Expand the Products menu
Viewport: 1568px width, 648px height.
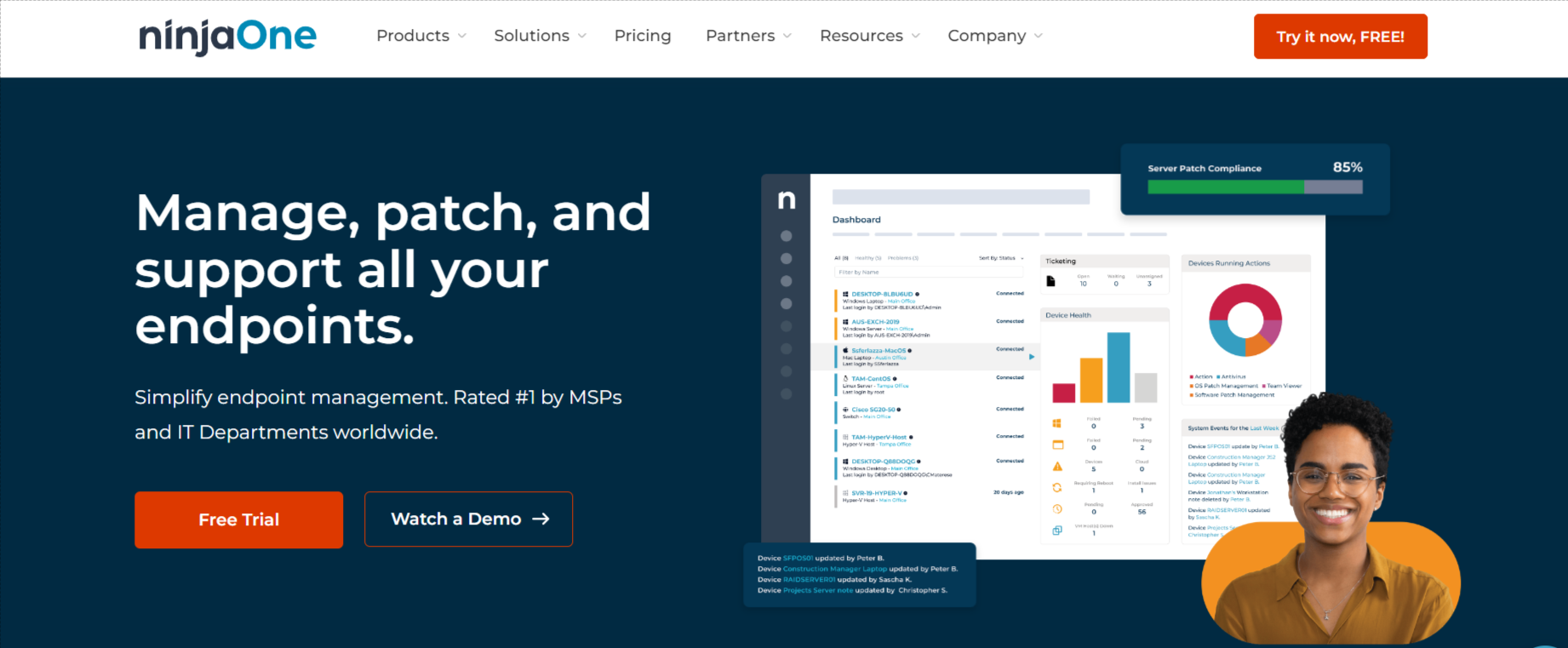click(421, 36)
